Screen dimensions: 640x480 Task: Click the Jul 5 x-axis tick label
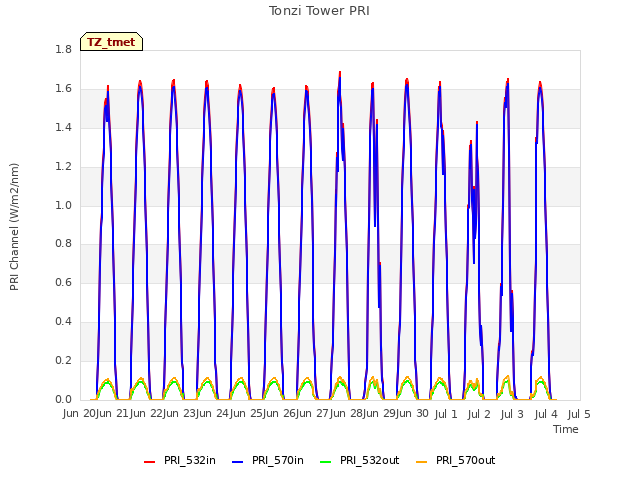(579, 414)
